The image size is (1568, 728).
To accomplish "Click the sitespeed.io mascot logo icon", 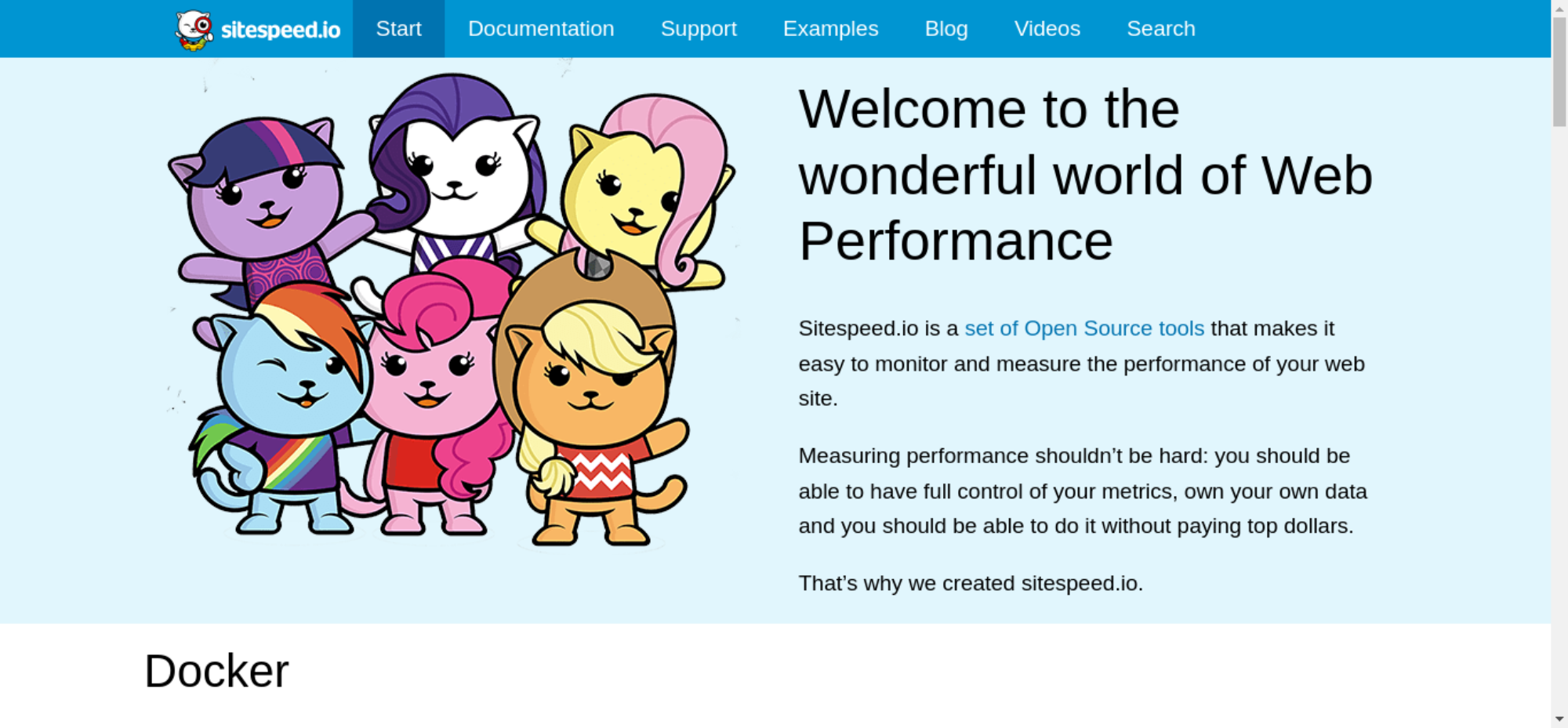I will point(194,30).
